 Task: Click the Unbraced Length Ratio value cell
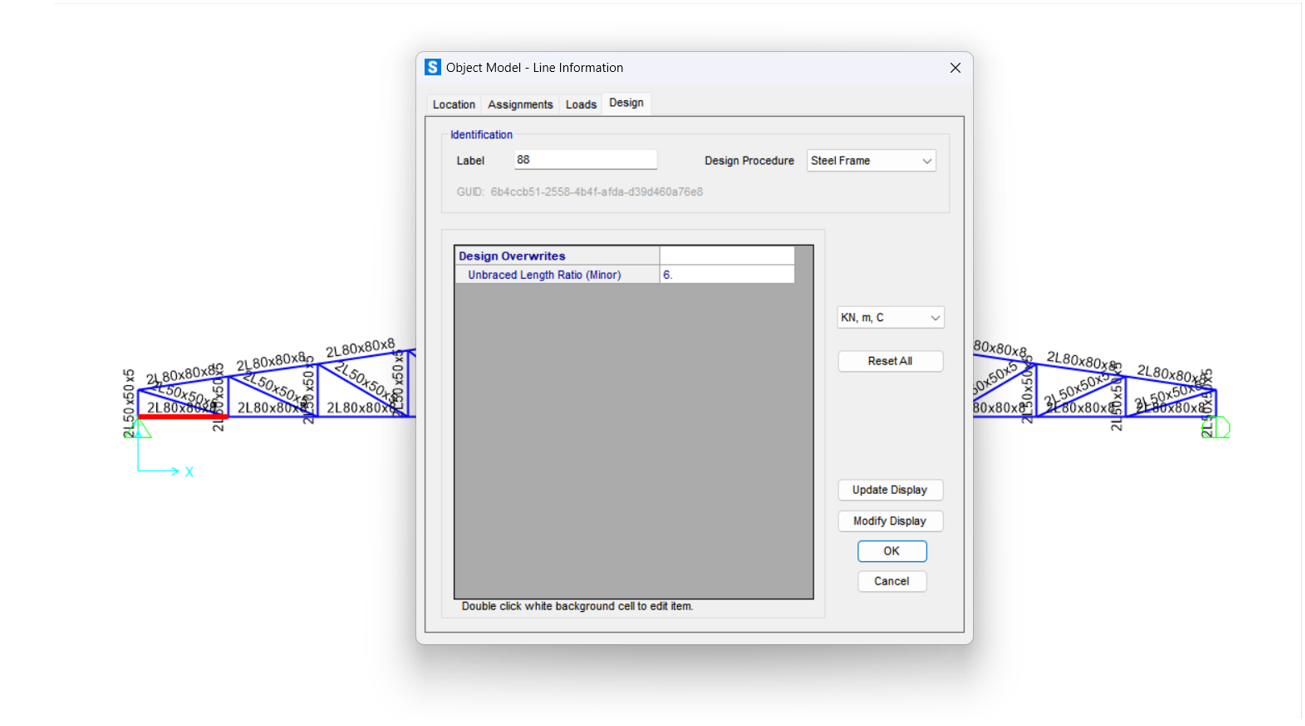(726, 275)
